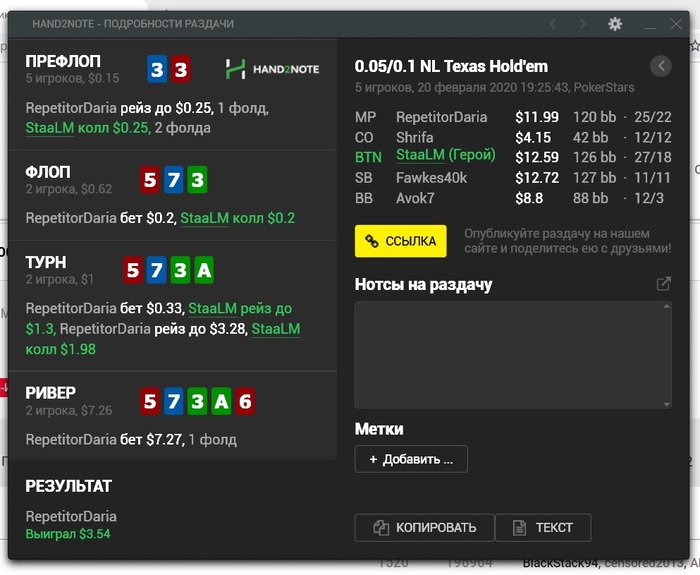Click the 0.05/0.1 NL Texas Hold'em title
This screenshot has width=700, height=575.
(x=451, y=67)
